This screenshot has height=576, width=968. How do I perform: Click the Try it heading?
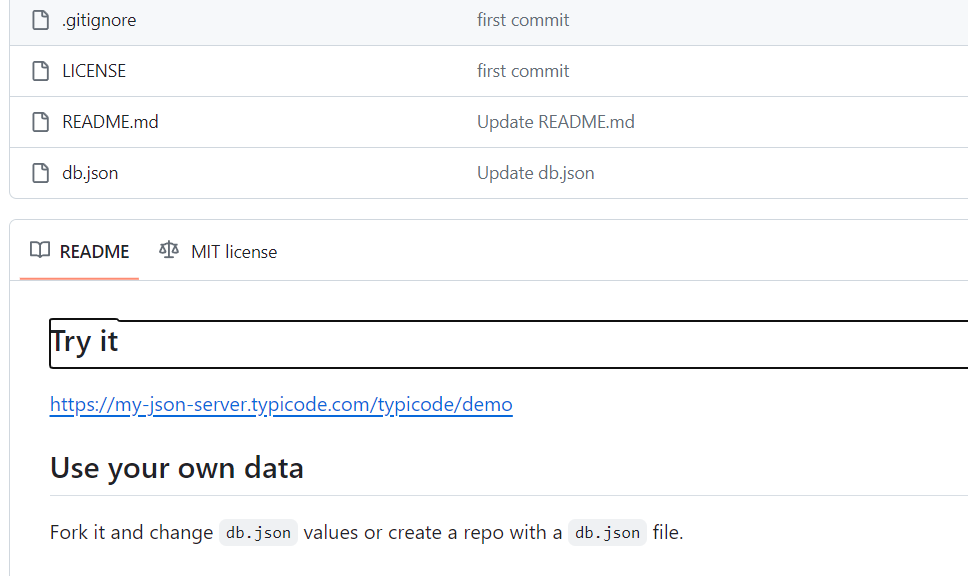point(84,341)
